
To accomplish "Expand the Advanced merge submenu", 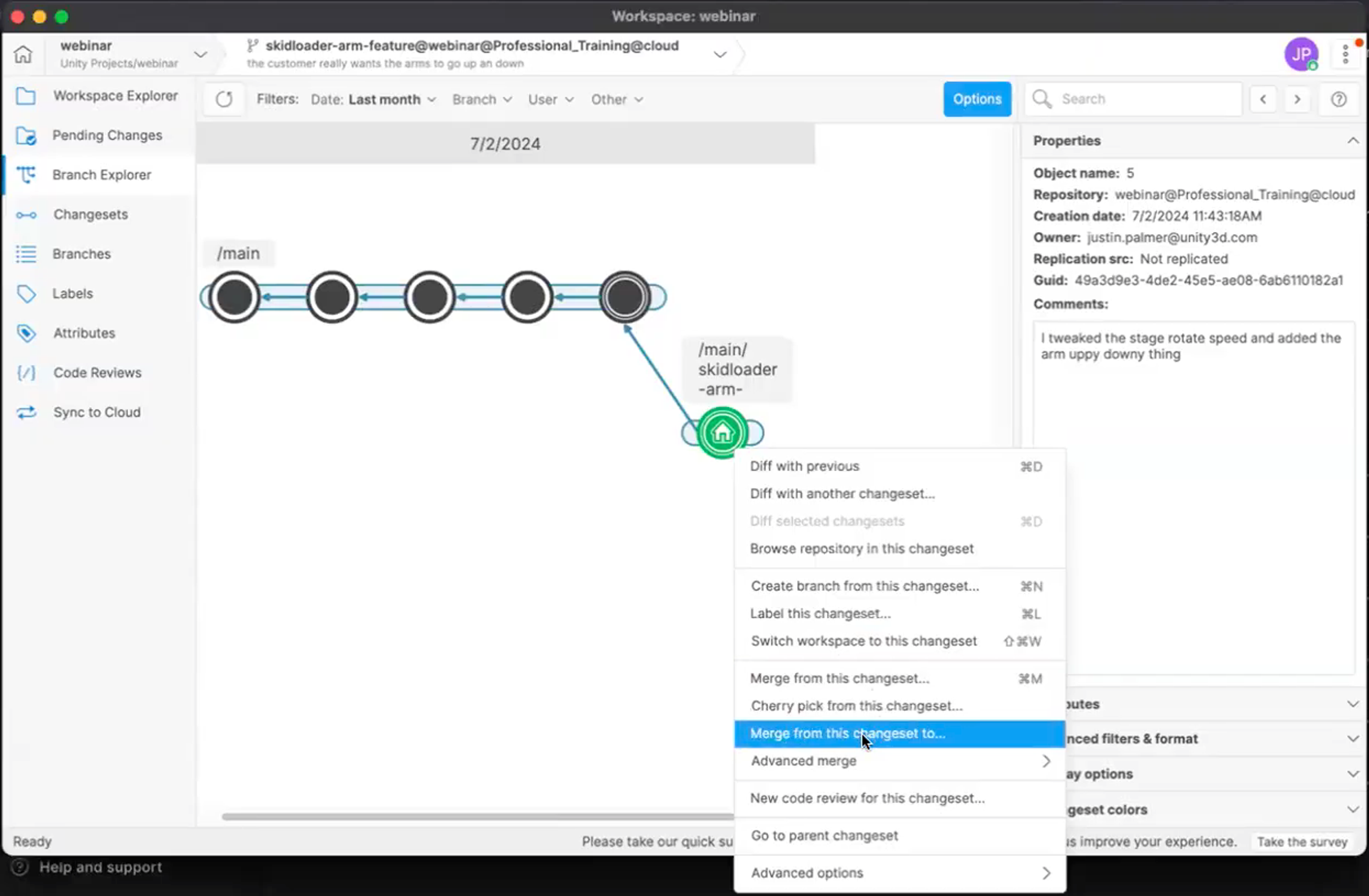I will tap(899, 761).
